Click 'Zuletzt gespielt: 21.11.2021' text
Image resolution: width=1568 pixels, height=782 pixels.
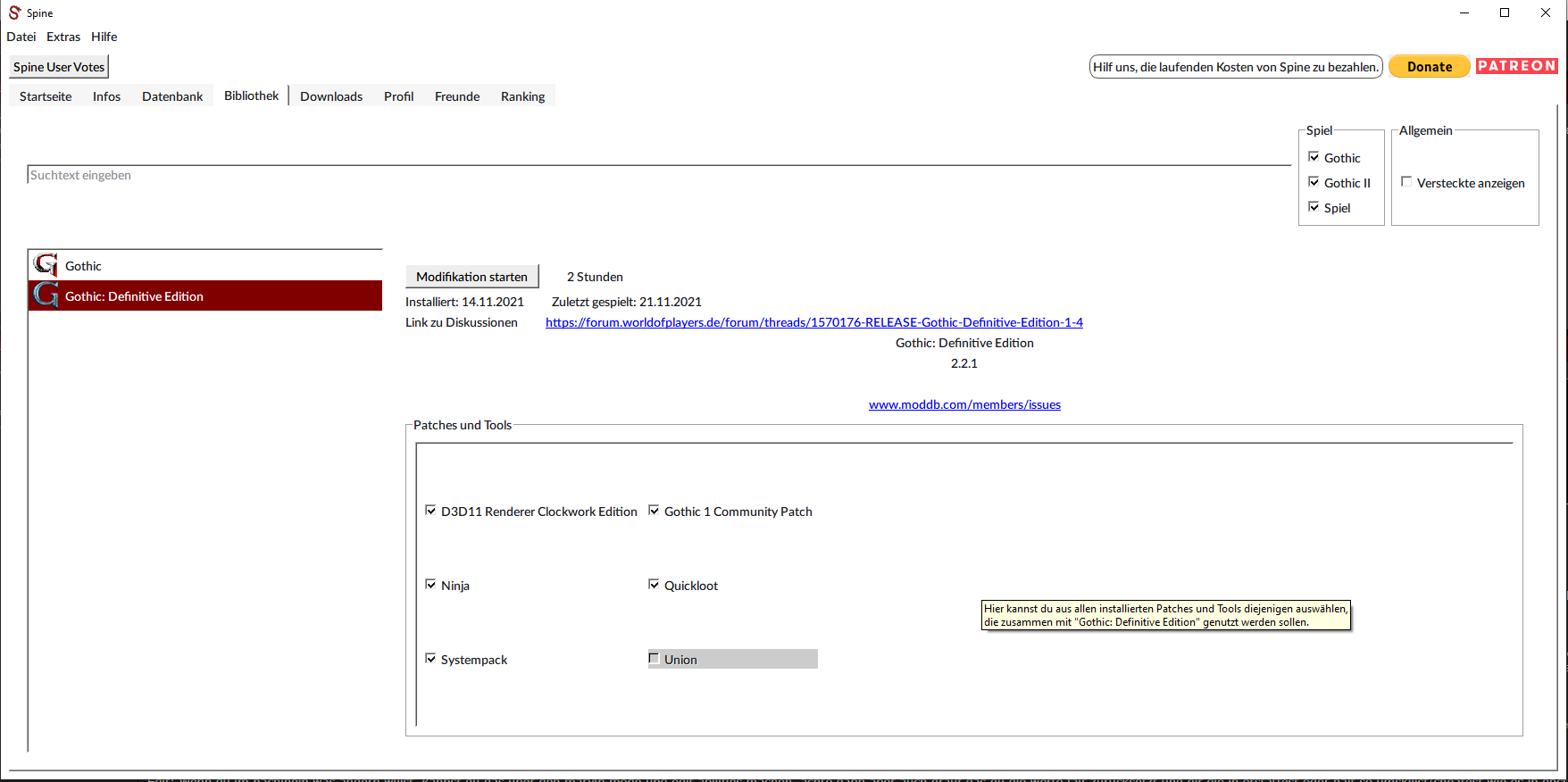coord(627,302)
